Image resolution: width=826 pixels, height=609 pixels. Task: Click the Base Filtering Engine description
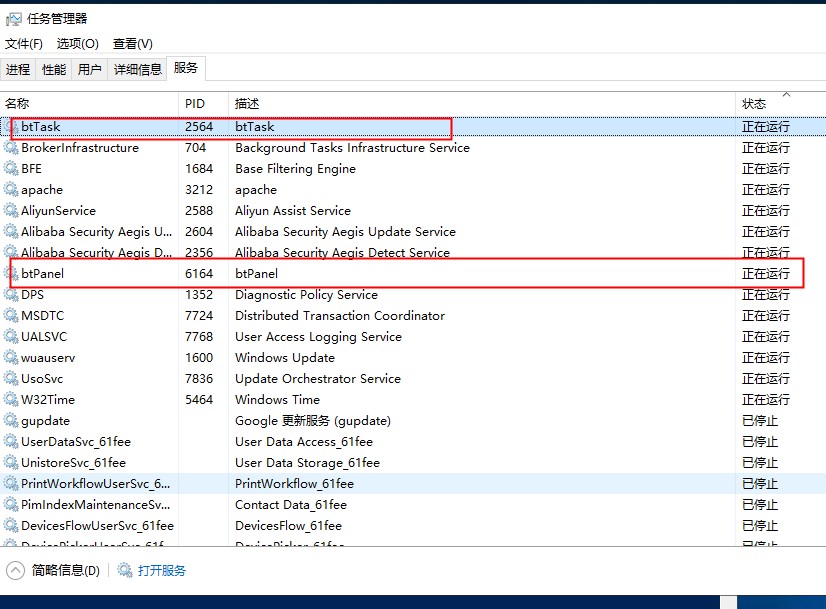point(296,169)
